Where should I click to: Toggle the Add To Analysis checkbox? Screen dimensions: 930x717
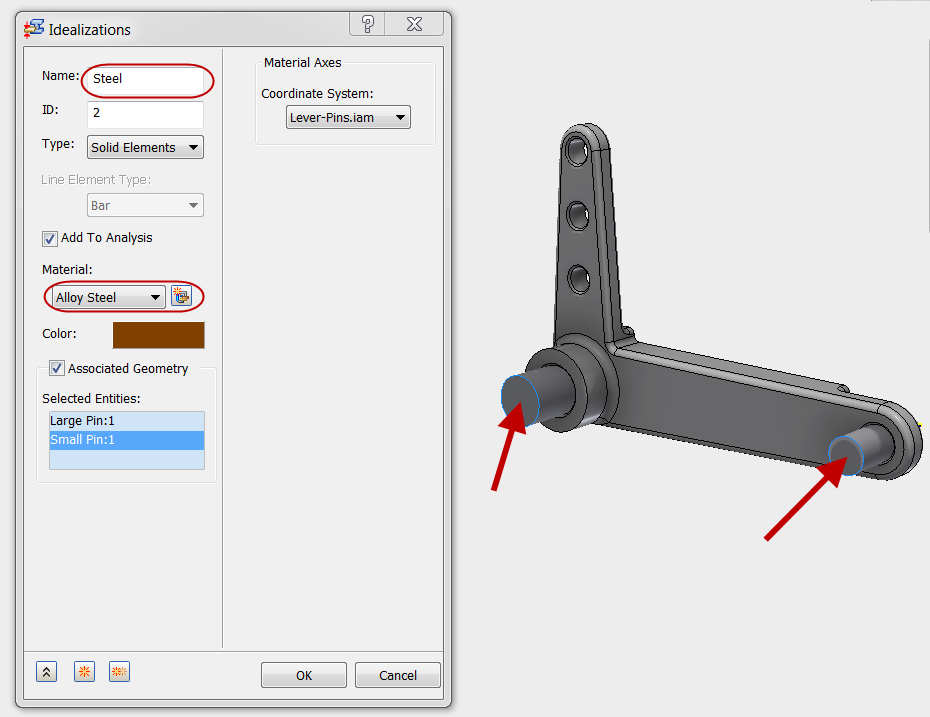pos(50,238)
